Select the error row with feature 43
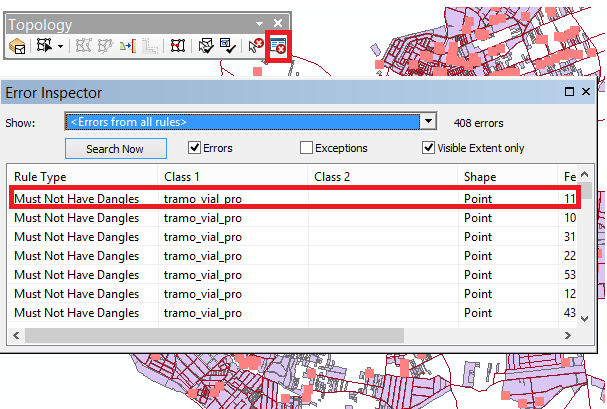Viewport: 607px width, 409px height. point(293,313)
